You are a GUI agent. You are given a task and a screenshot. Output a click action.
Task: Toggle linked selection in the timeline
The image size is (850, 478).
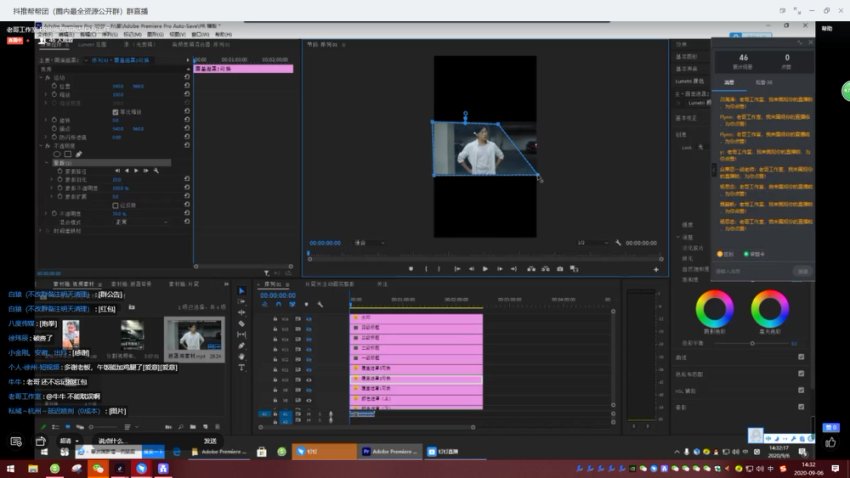coord(292,305)
